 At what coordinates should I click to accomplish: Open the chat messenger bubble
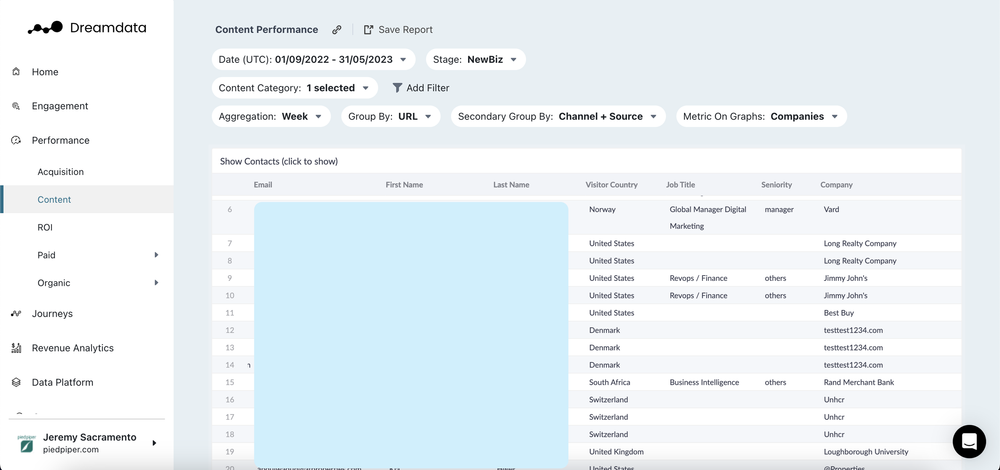[969, 441]
